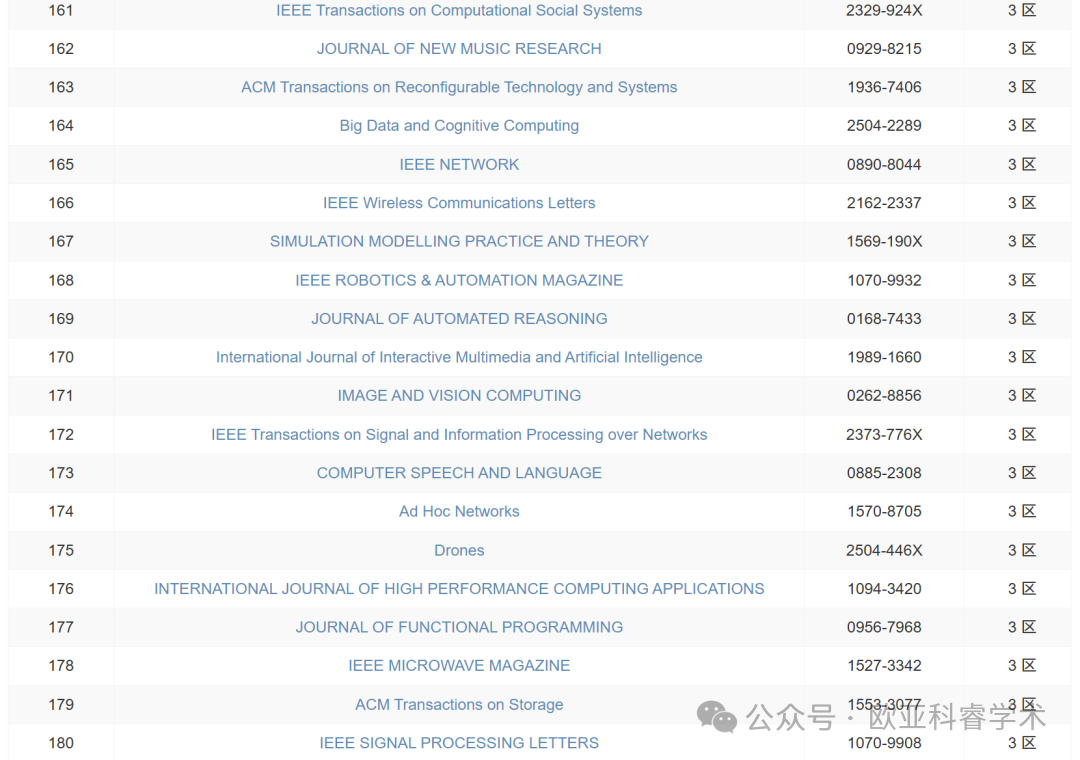Viewport: 1080px width, 760px height.
Task: Click ISSN 1070-9932
Action: coord(884,280)
